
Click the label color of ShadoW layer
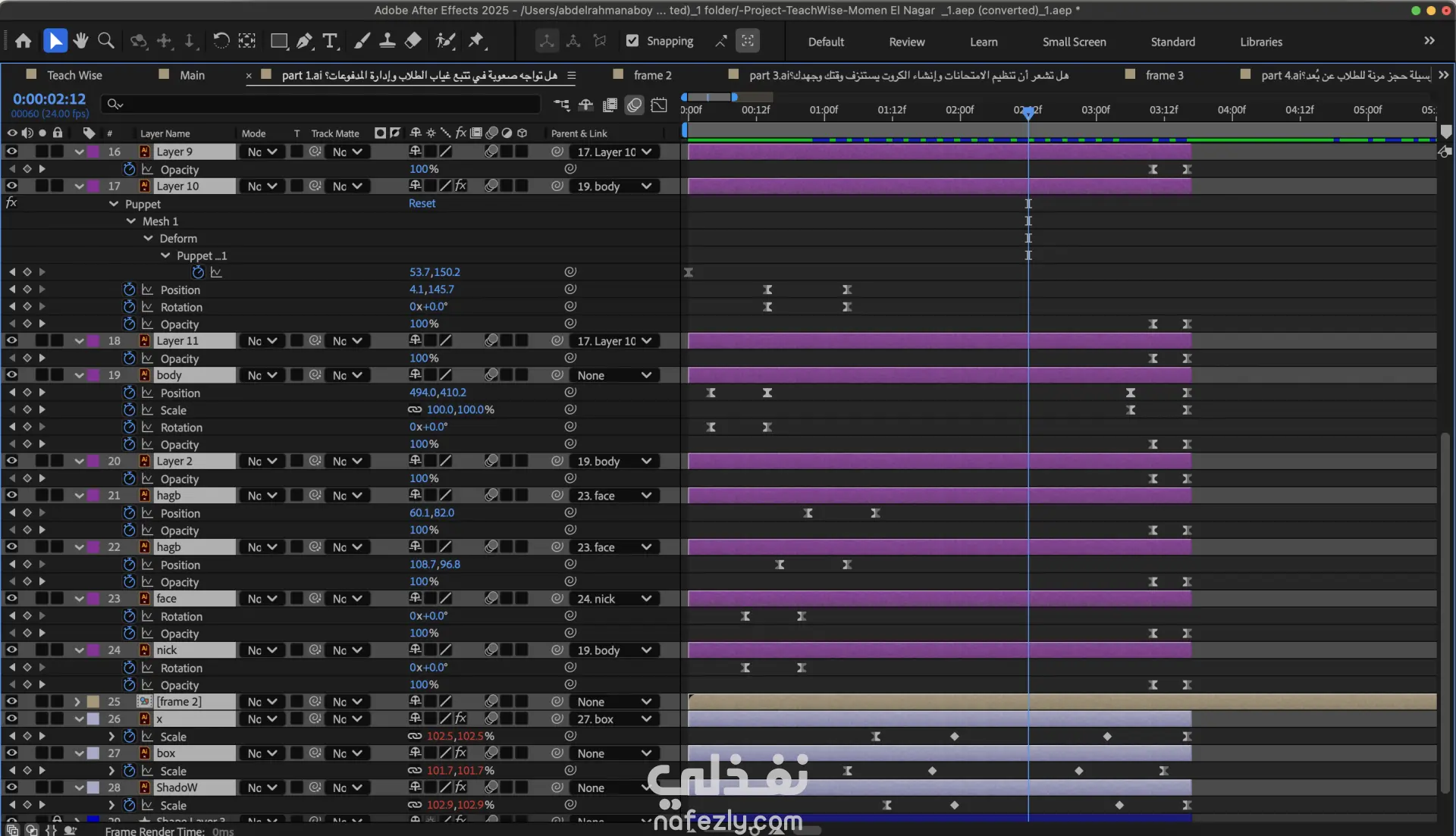(x=93, y=788)
